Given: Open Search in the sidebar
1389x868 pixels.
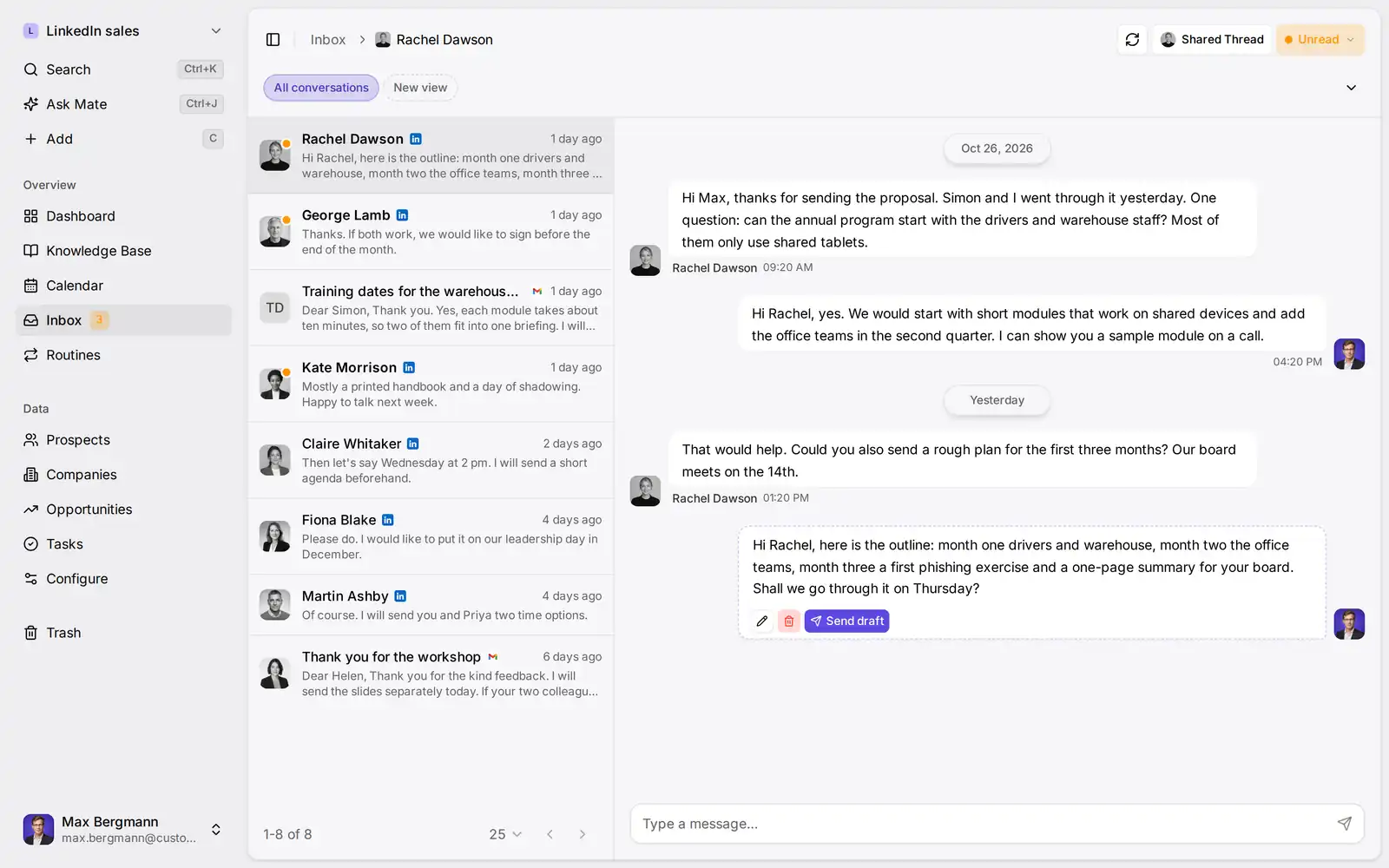Looking at the screenshot, I should 123,69.
